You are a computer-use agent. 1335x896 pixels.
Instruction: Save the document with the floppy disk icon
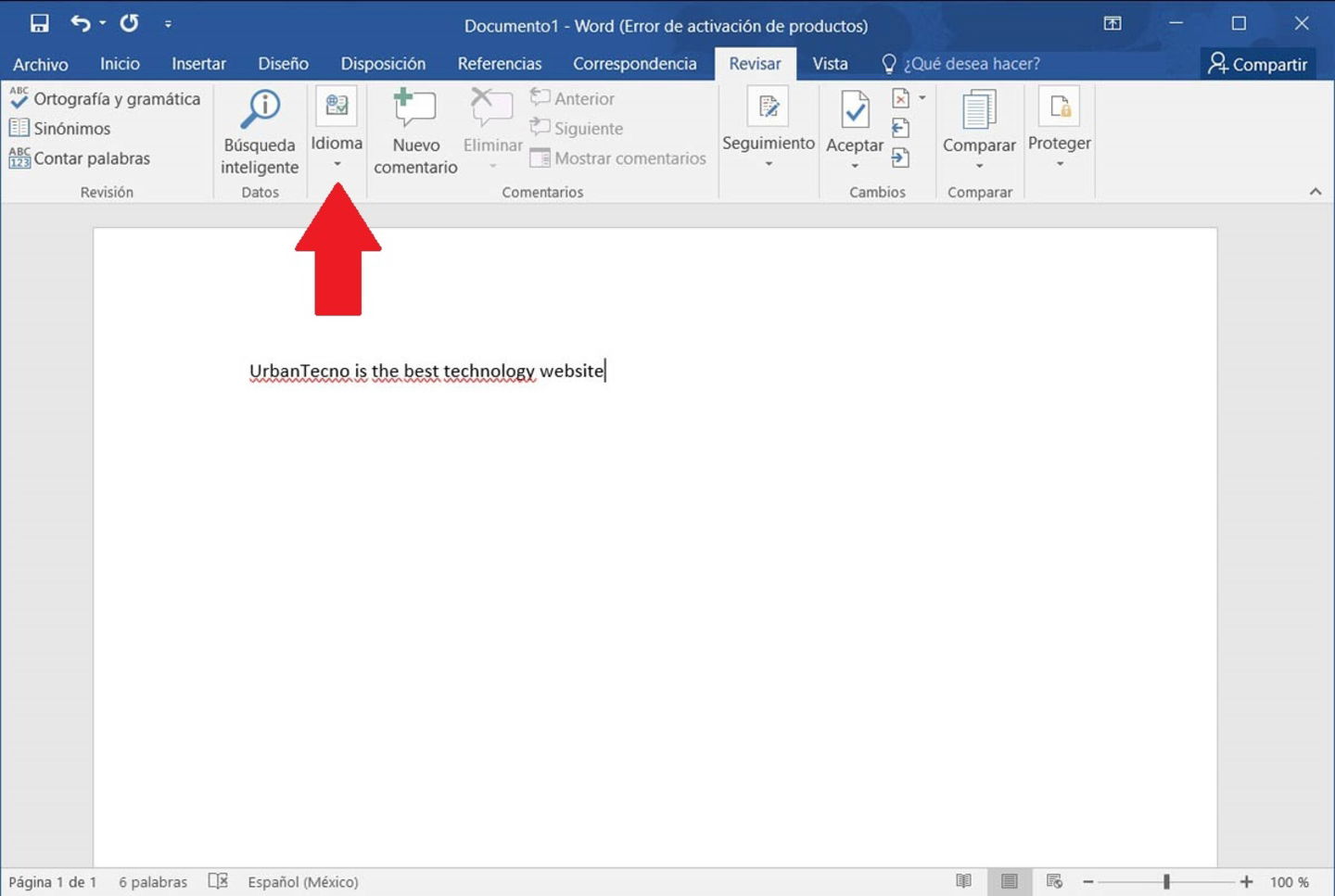tap(39, 23)
